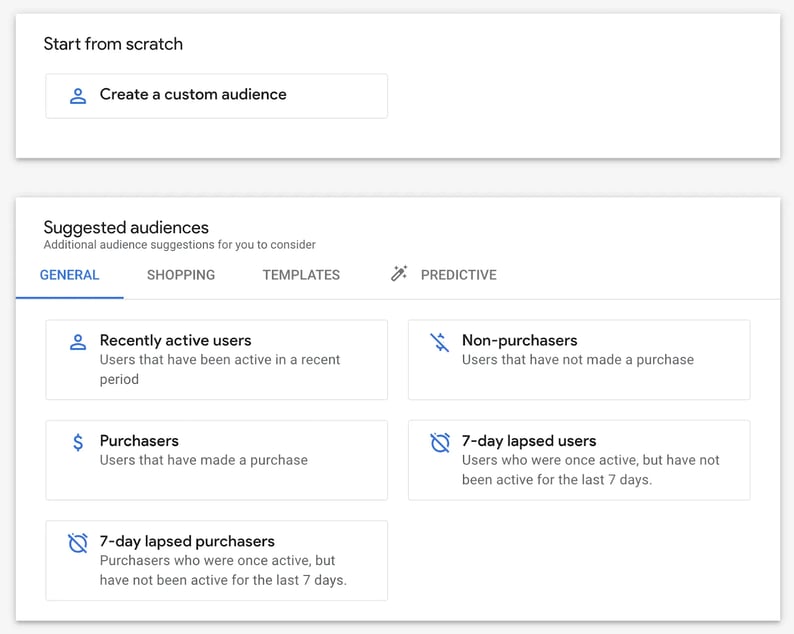Click the crossed alarm icon on 7-day lapsed purchasers
The height and width of the screenshot is (634, 794).
[77, 543]
